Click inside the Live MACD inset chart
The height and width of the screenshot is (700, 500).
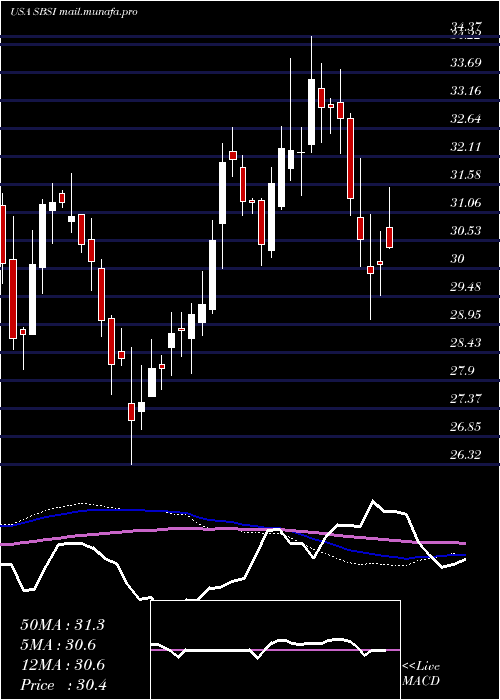click(275, 650)
